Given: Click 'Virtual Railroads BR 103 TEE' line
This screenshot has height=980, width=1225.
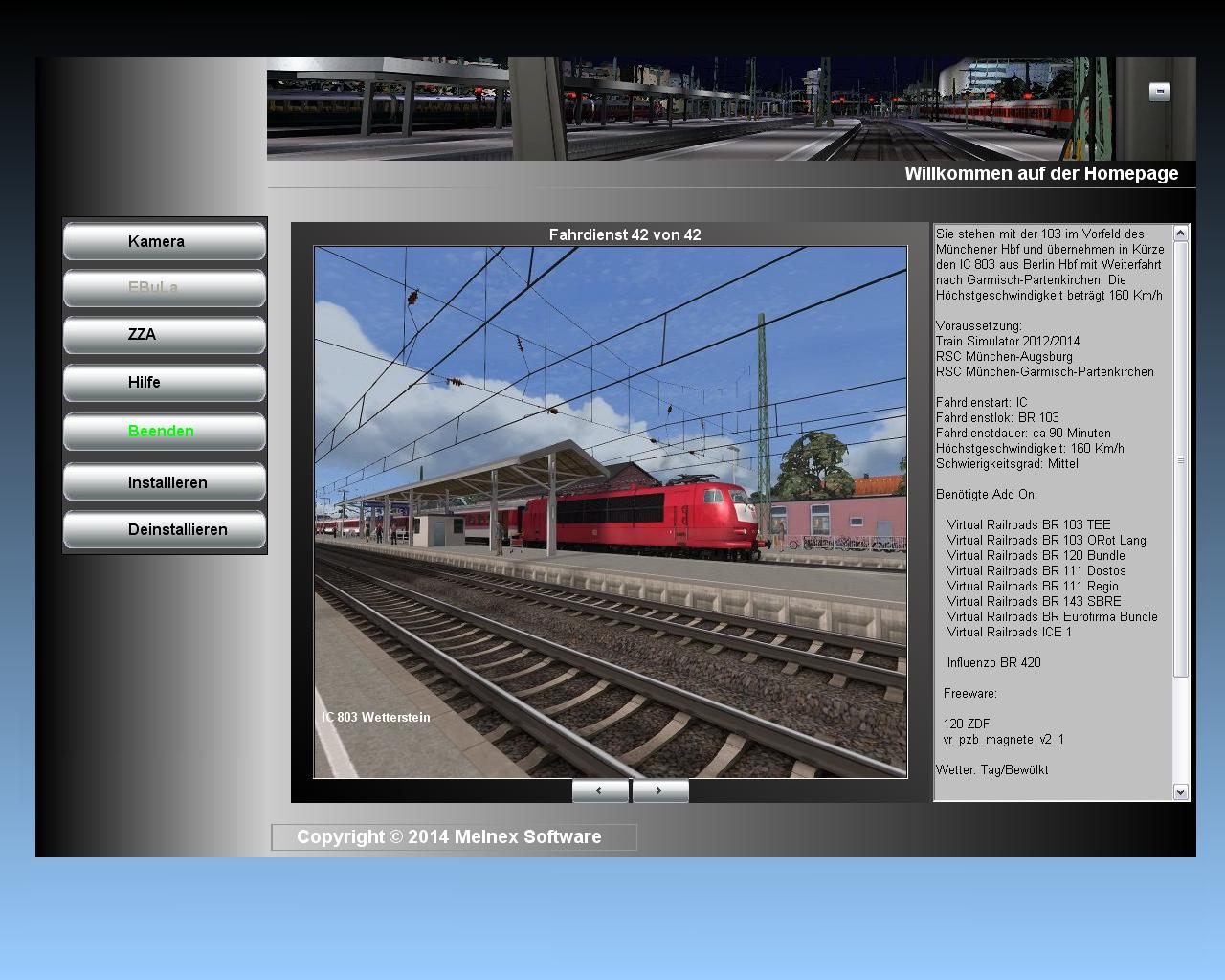Looking at the screenshot, I should [x=1029, y=524].
